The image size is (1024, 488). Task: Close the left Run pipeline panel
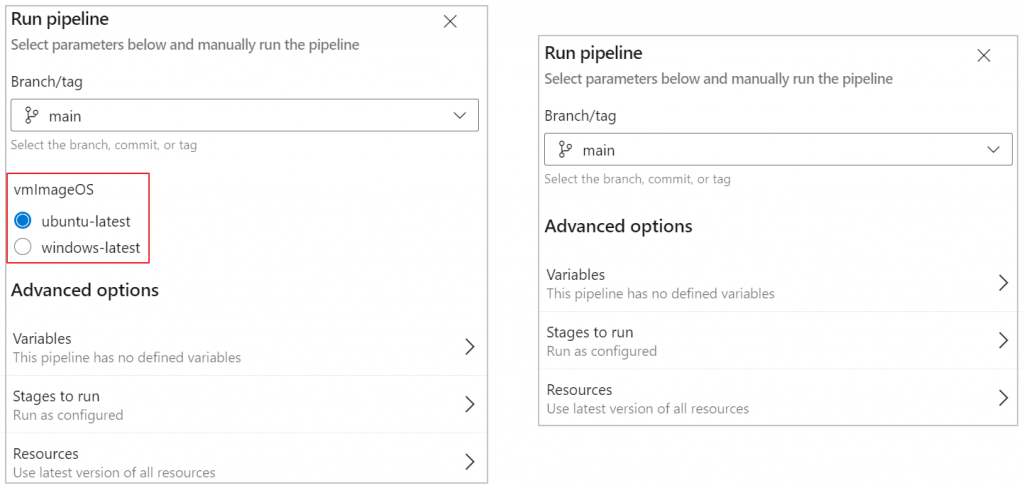point(450,21)
